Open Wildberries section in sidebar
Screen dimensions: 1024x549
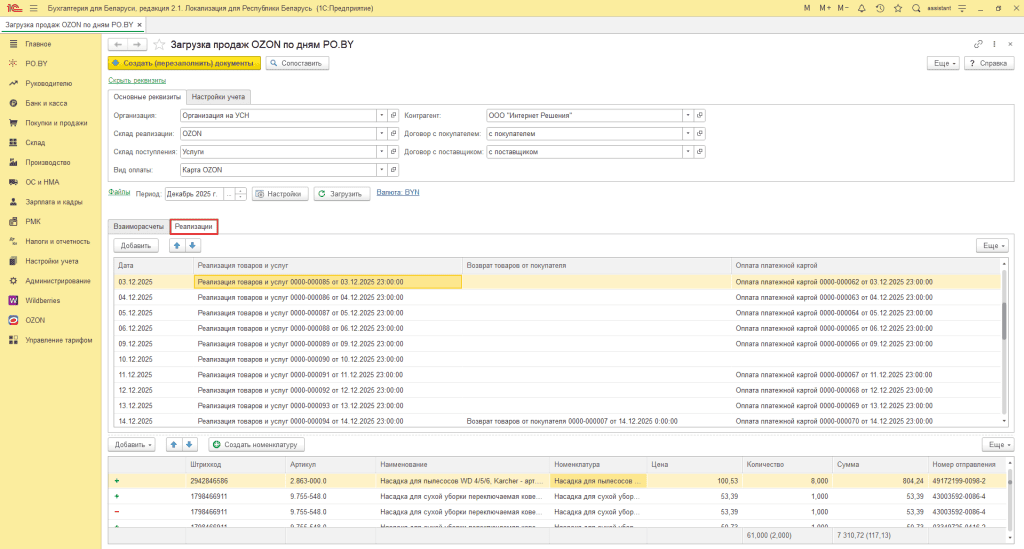pos(42,300)
